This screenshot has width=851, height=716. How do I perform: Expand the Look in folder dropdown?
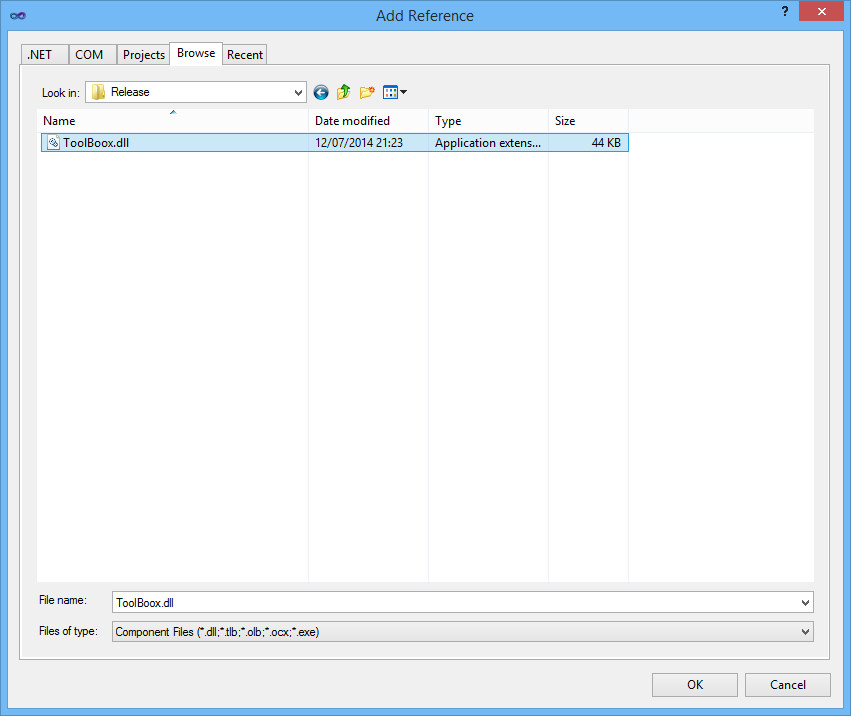coord(298,92)
